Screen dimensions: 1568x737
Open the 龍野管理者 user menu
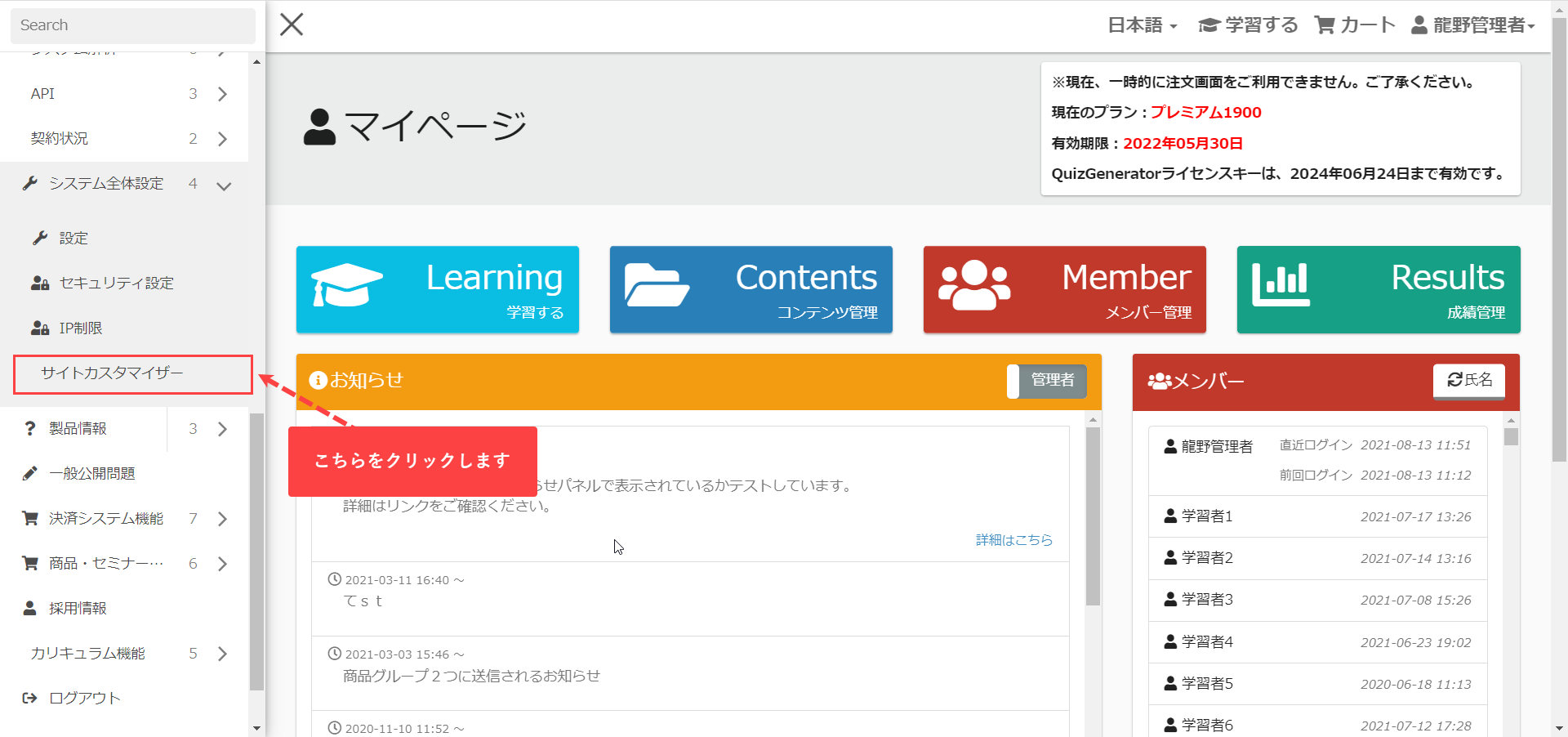1473,25
